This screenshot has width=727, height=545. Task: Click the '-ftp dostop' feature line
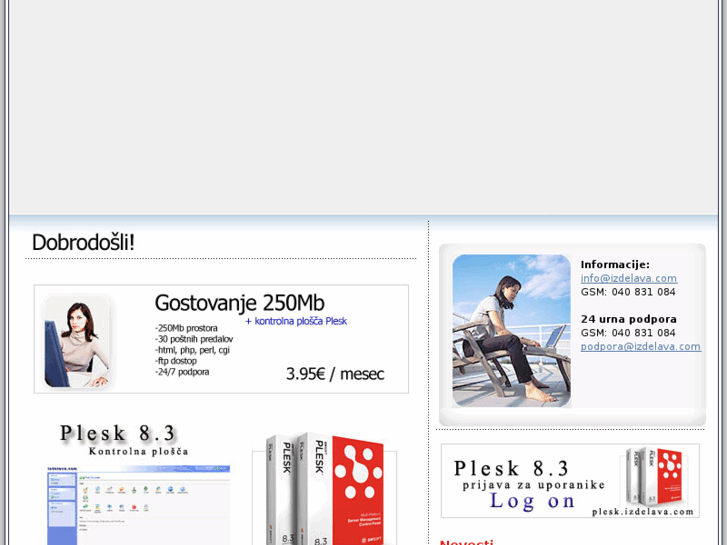[176, 360]
